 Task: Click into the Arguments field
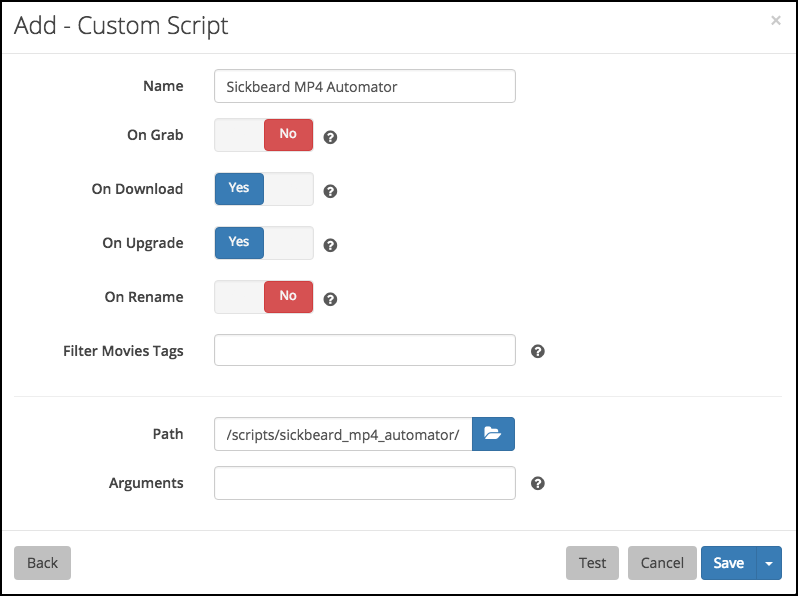(365, 483)
